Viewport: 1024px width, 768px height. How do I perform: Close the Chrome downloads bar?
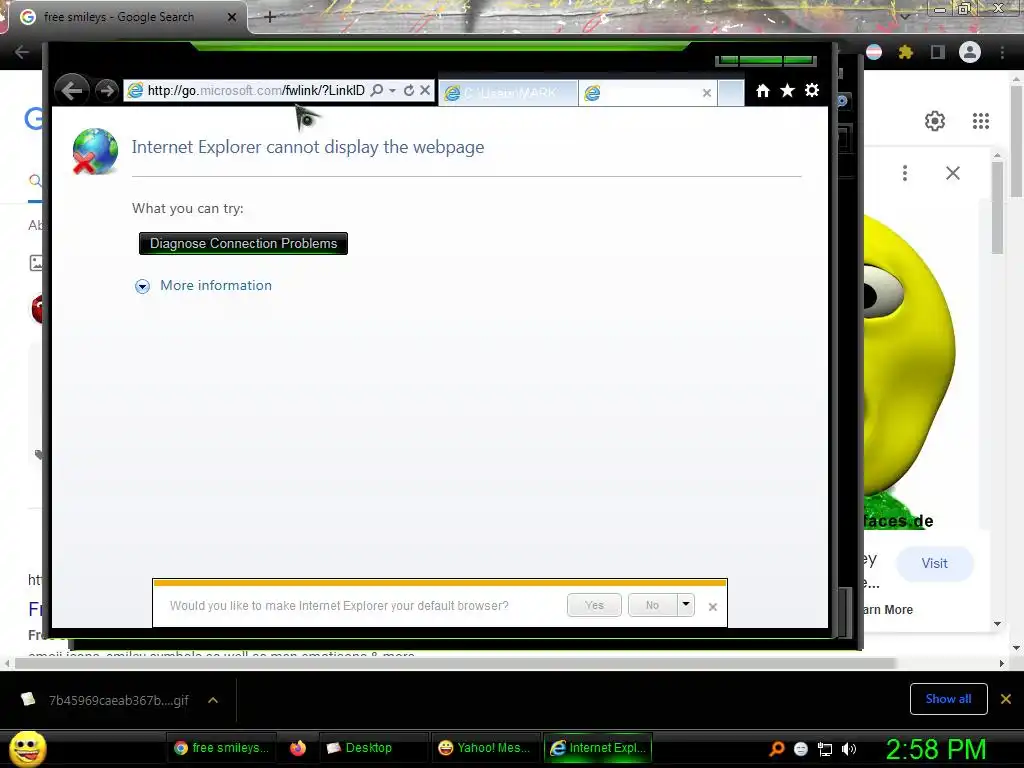click(x=1006, y=699)
